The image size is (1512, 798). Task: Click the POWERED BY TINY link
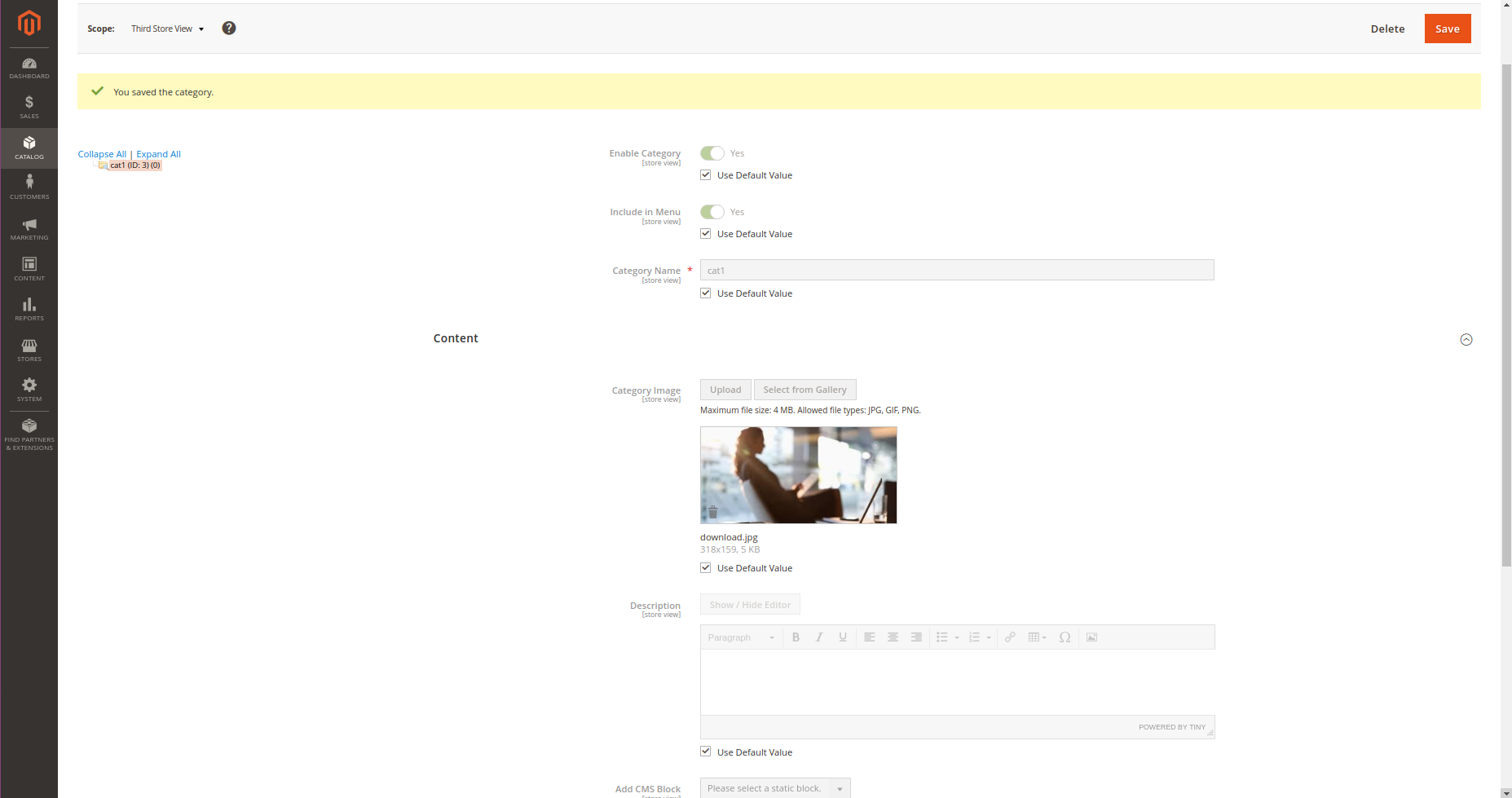pos(1171,727)
